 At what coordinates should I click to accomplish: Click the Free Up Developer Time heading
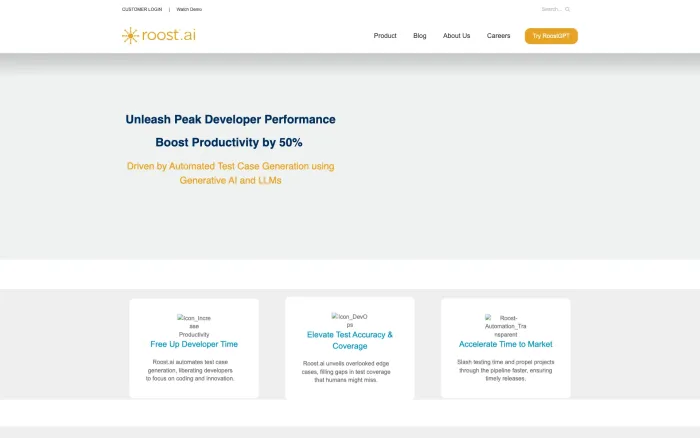coord(194,344)
